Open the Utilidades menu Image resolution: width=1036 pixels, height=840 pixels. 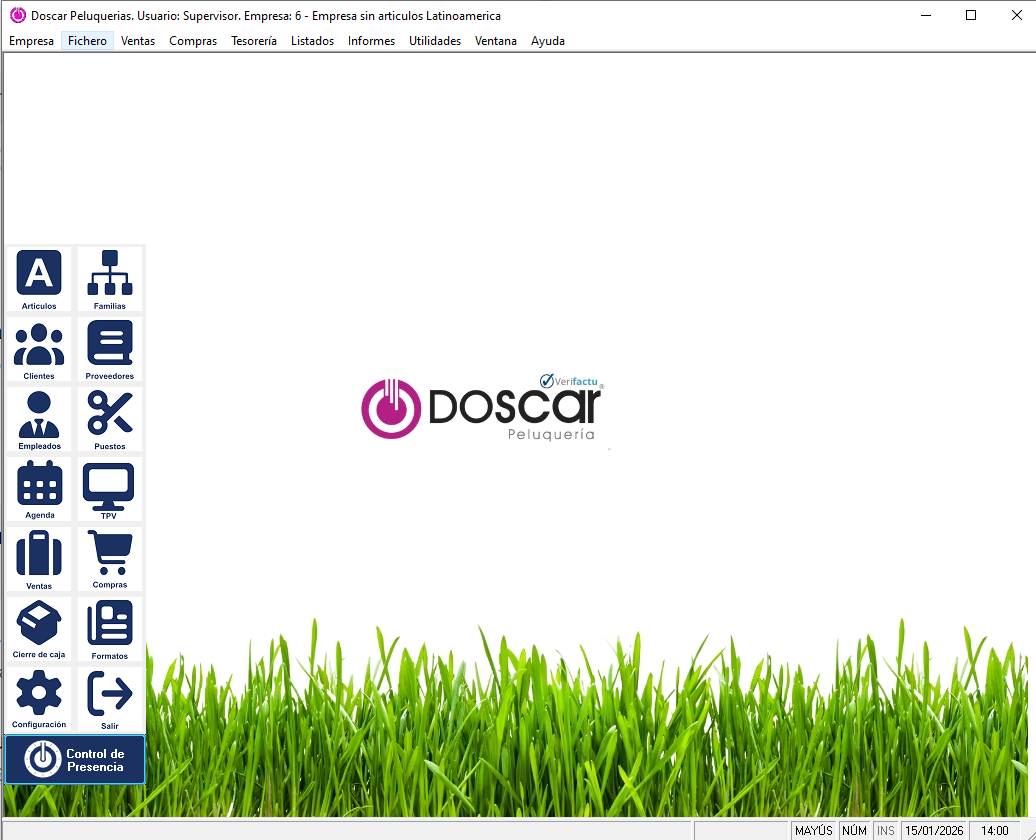pos(435,41)
